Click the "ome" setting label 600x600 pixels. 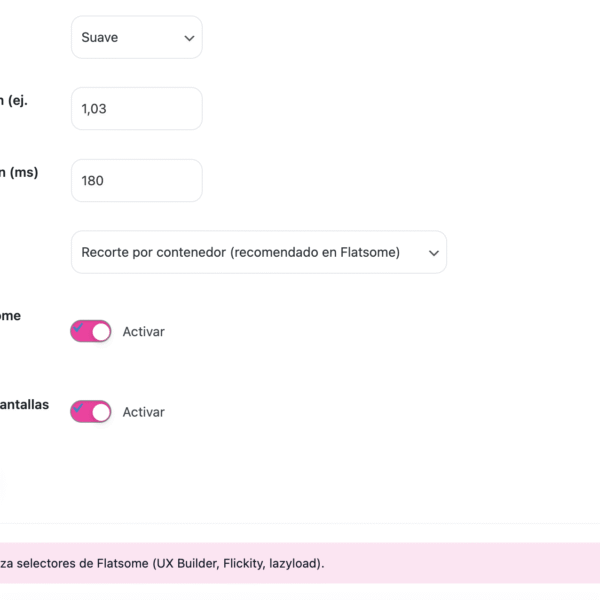pyautogui.click(x=10, y=316)
